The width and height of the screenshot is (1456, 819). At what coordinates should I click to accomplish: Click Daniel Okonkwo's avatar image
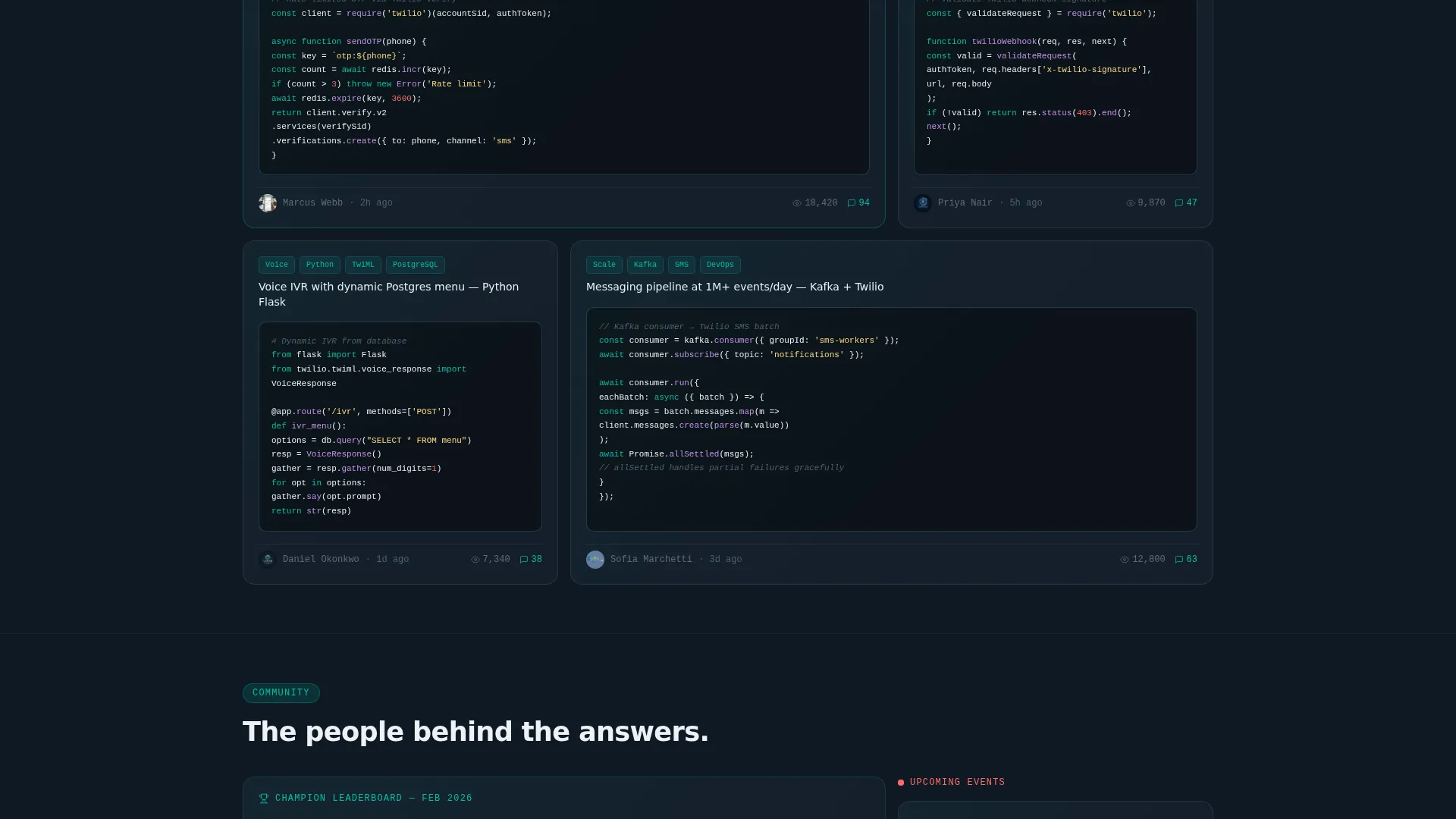pos(268,560)
